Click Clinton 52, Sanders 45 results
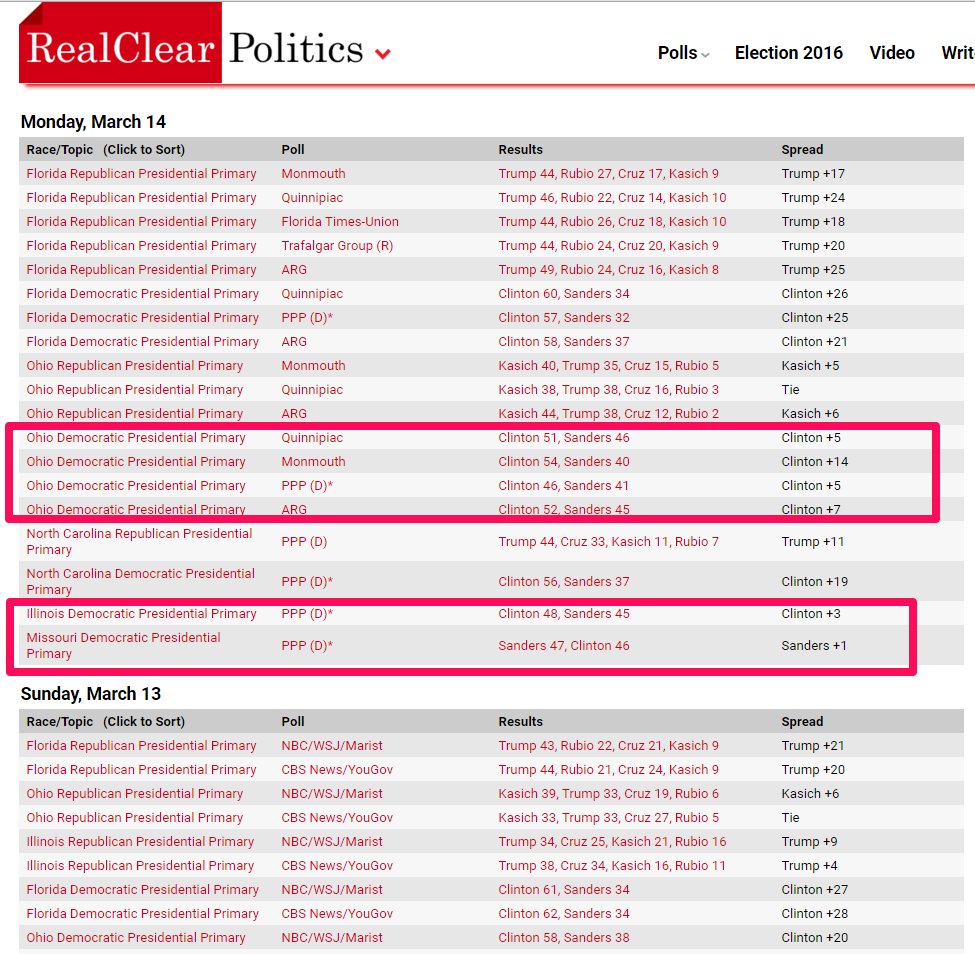Image resolution: width=975 pixels, height=954 pixels. coord(564,510)
